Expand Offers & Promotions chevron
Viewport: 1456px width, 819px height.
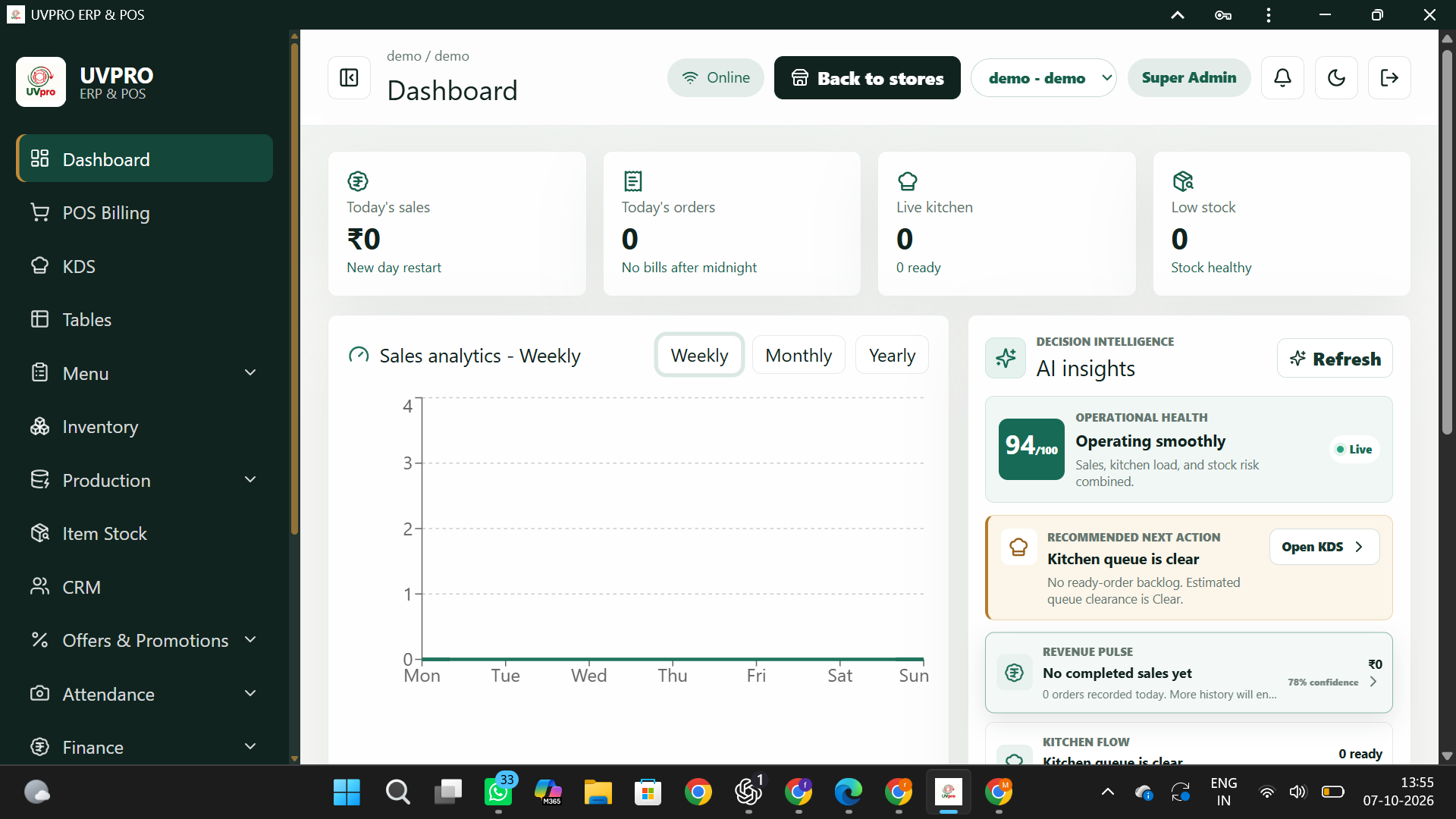[x=250, y=639]
